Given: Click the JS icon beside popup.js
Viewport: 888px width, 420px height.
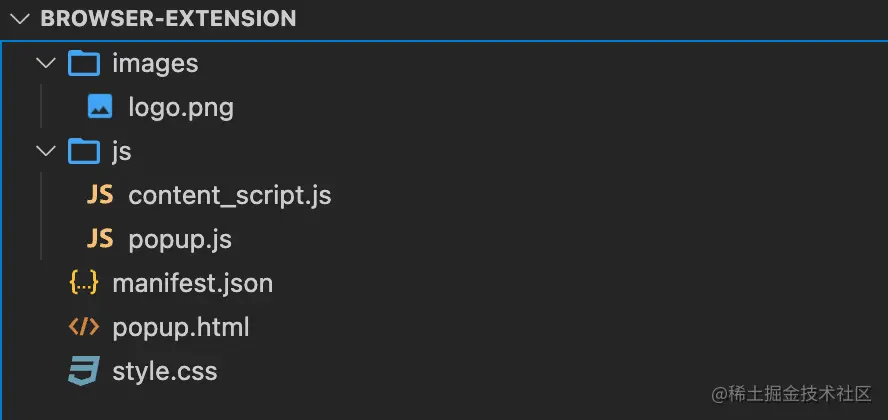Looking at the screenshot, I should click(100, 239).
